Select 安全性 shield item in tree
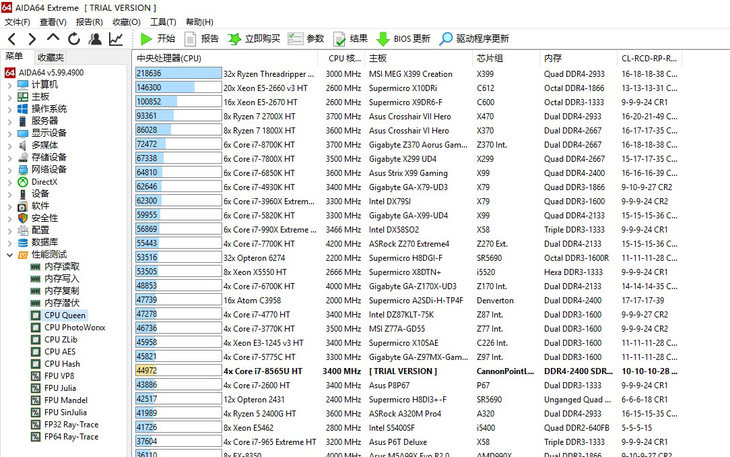730x457 pixels. coord(38,218)
